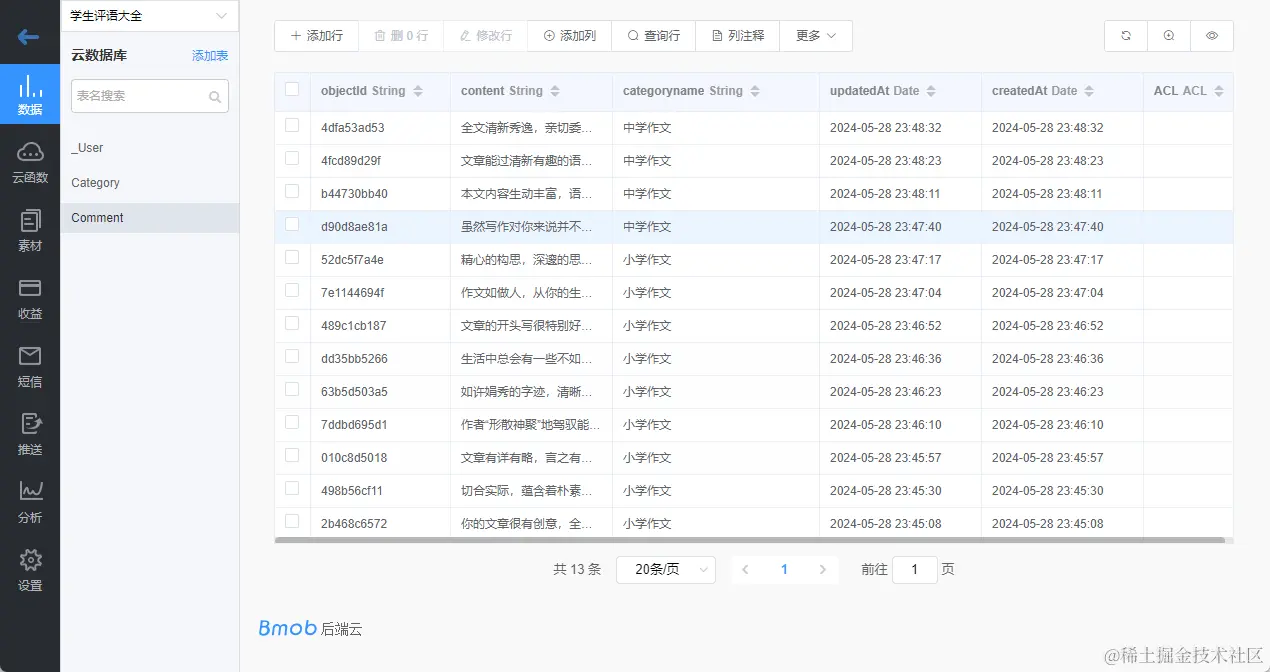Open the 短信 SMS section

pos(30,366)
